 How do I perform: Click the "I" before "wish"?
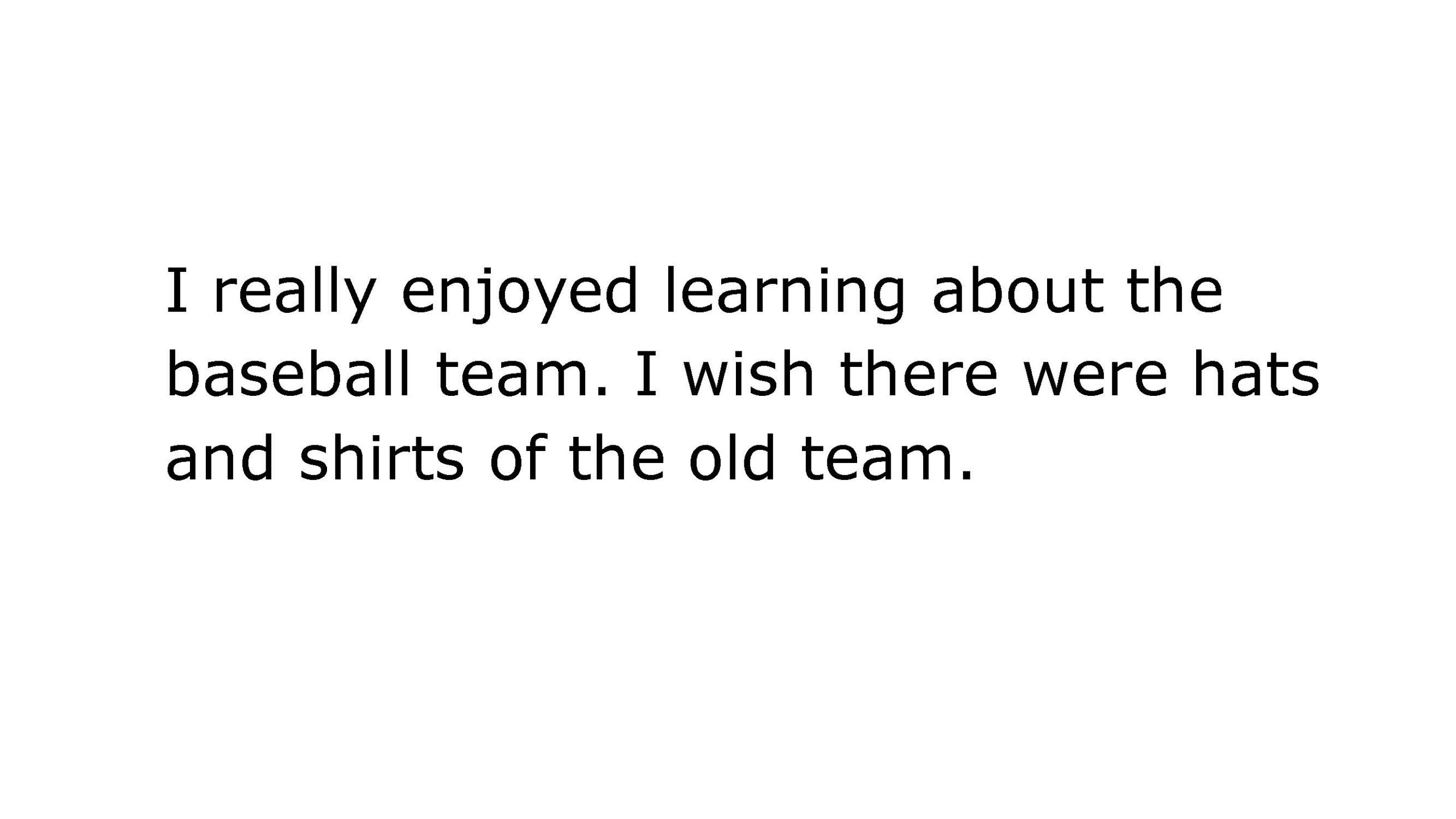pos(646,375)
